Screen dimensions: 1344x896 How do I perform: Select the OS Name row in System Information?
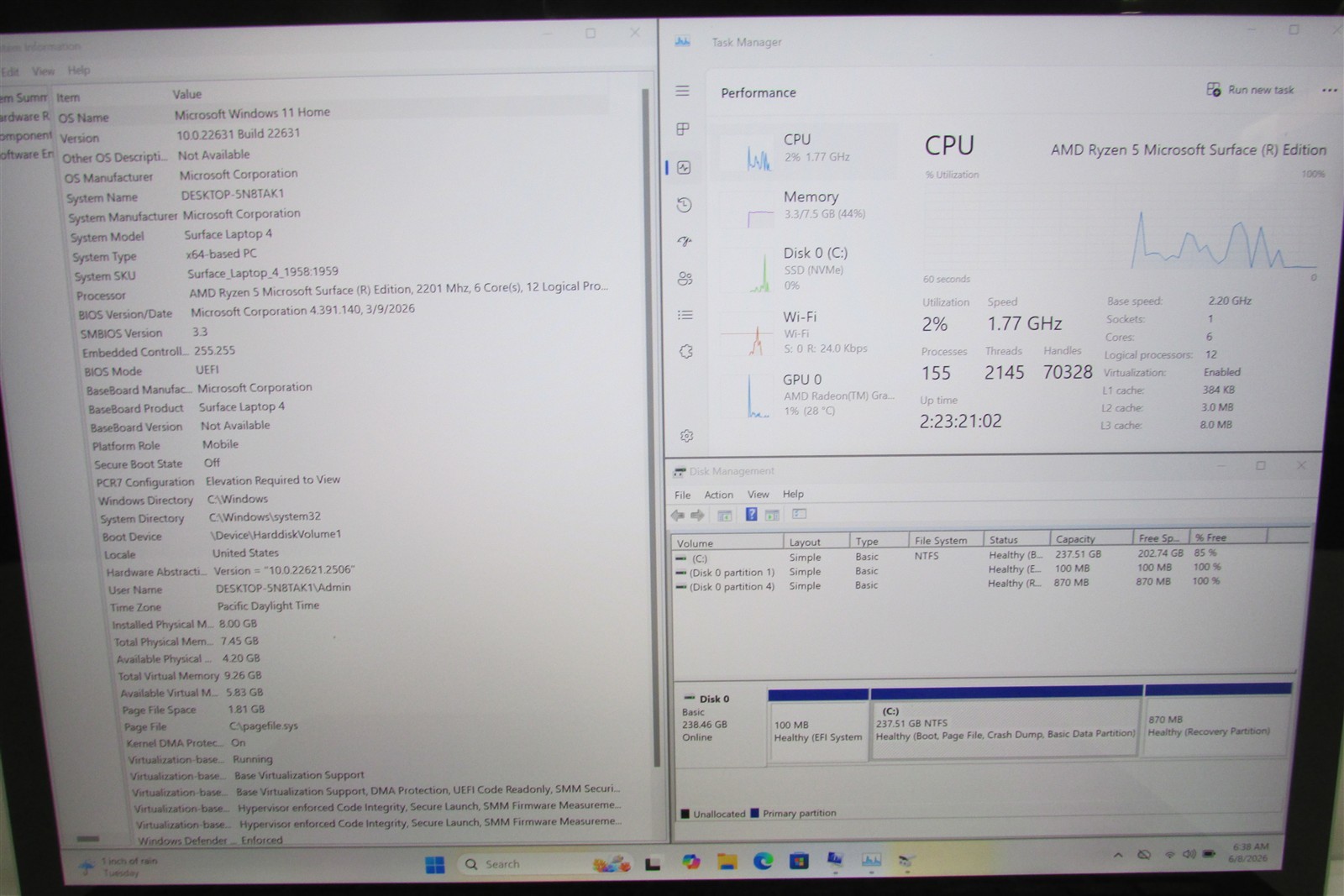(x=333, y=114)
